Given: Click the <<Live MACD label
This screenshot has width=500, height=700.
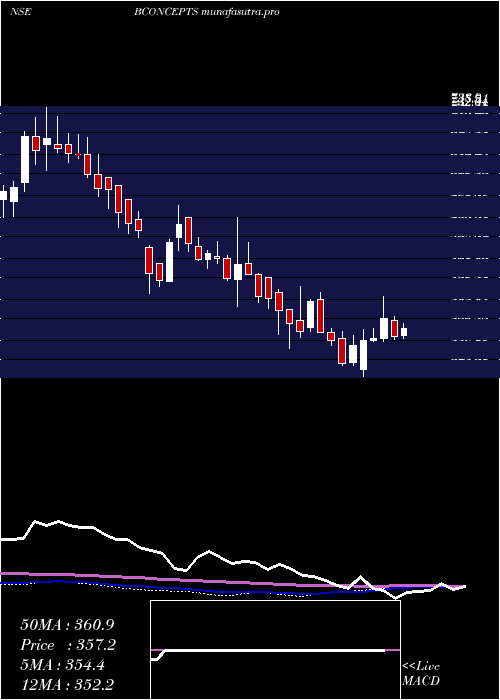Looking at the screenshot, I should [421, 674].
